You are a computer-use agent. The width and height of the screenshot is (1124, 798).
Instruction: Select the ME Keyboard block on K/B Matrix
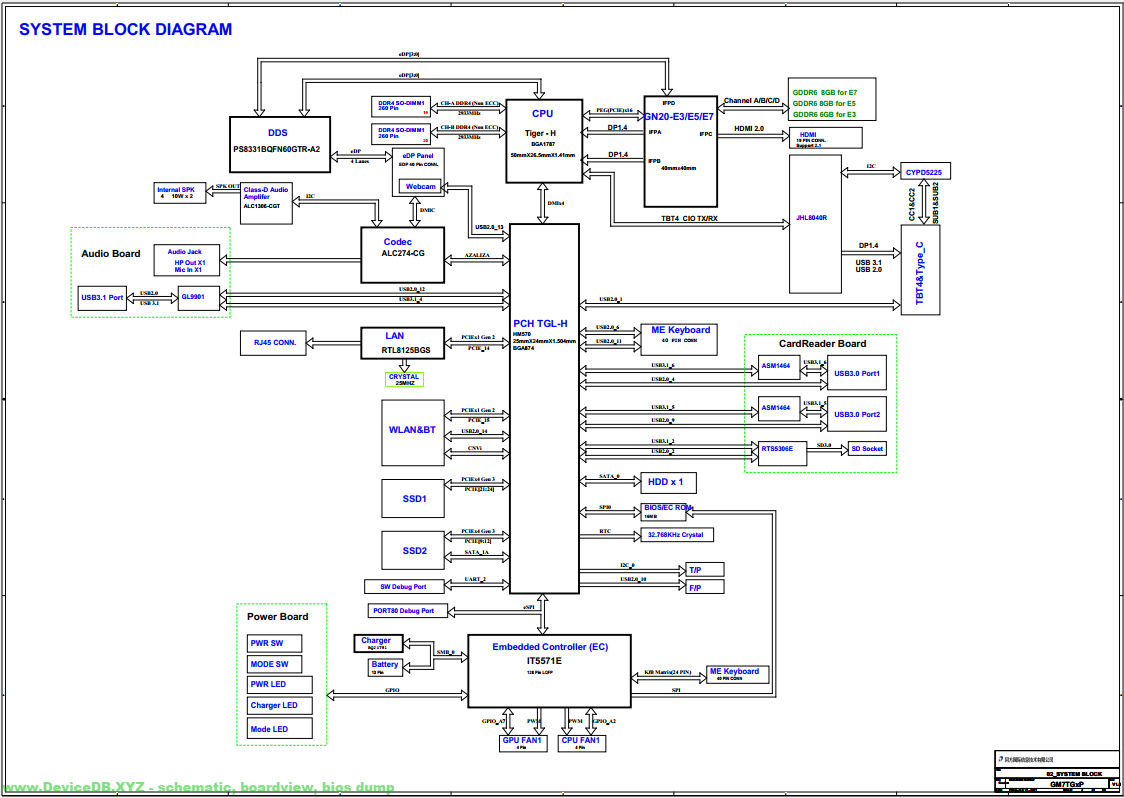738,674
